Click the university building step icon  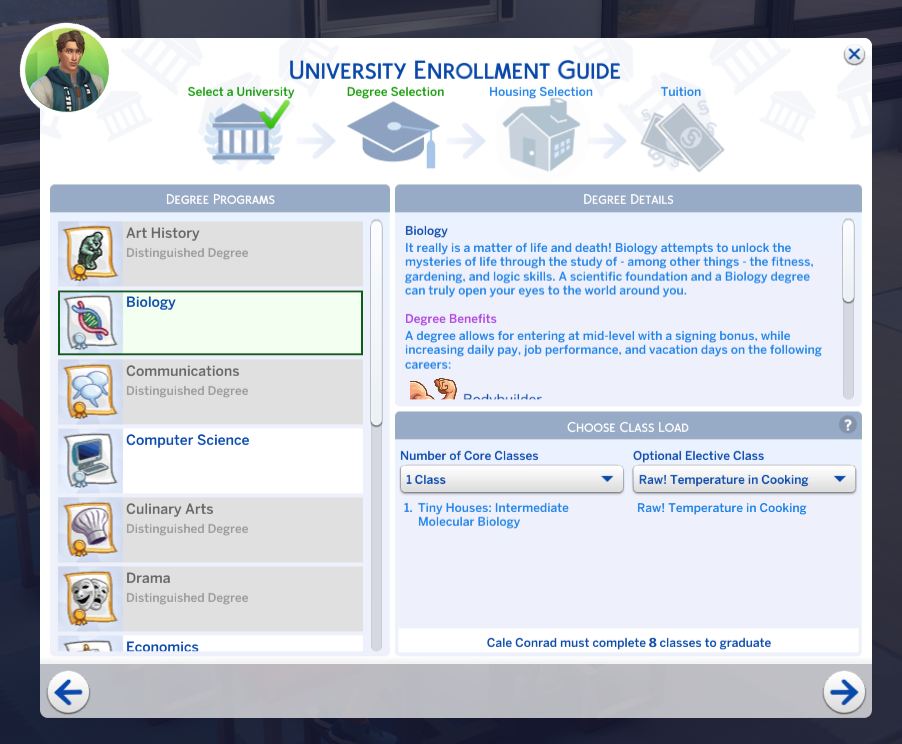click(x=243, y=133)
